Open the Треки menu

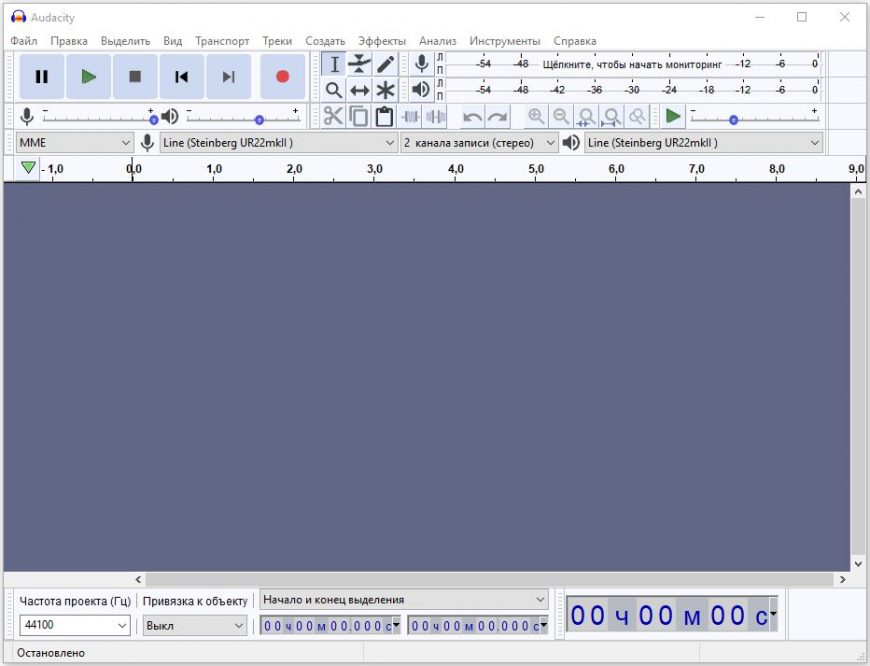coord(277,41)
